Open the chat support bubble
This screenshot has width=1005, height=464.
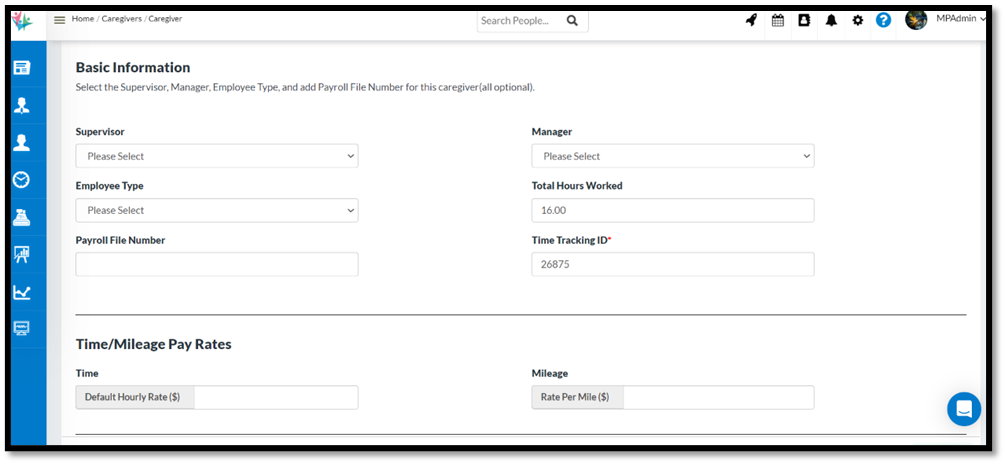tap(964, 409)
